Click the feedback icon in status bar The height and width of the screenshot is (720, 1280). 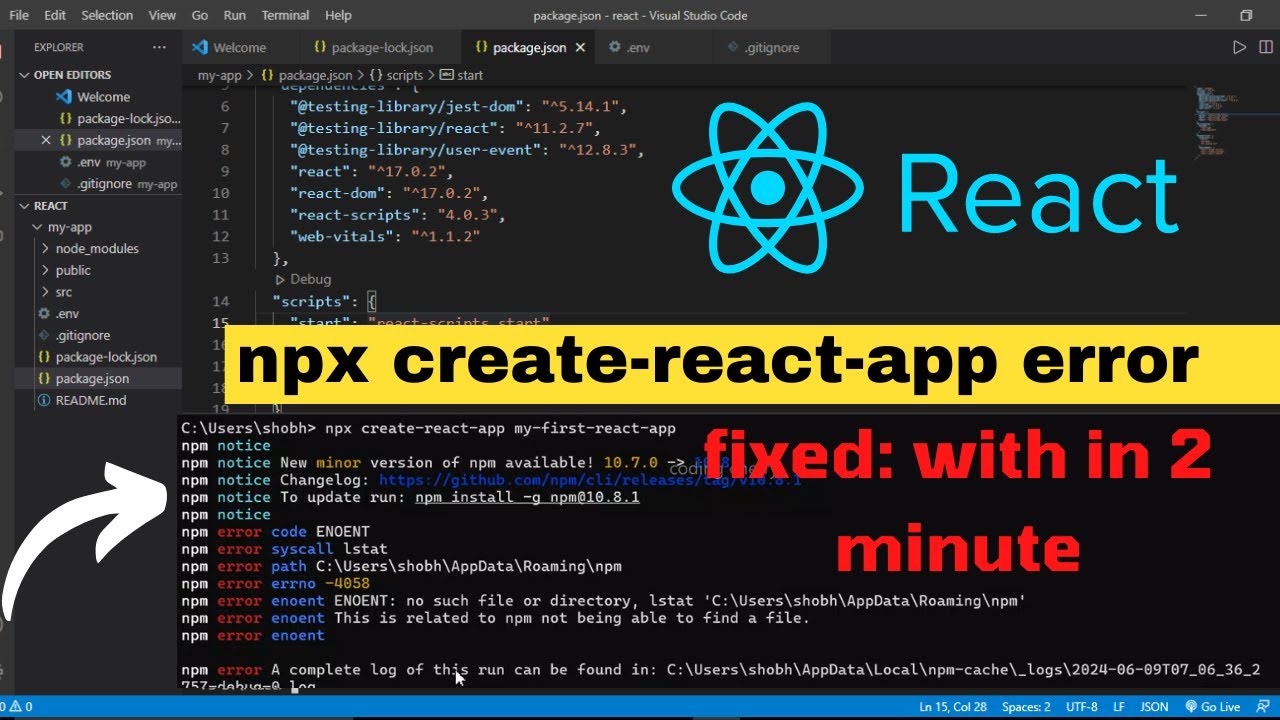pyautogui.click(x=1264, y=707)
